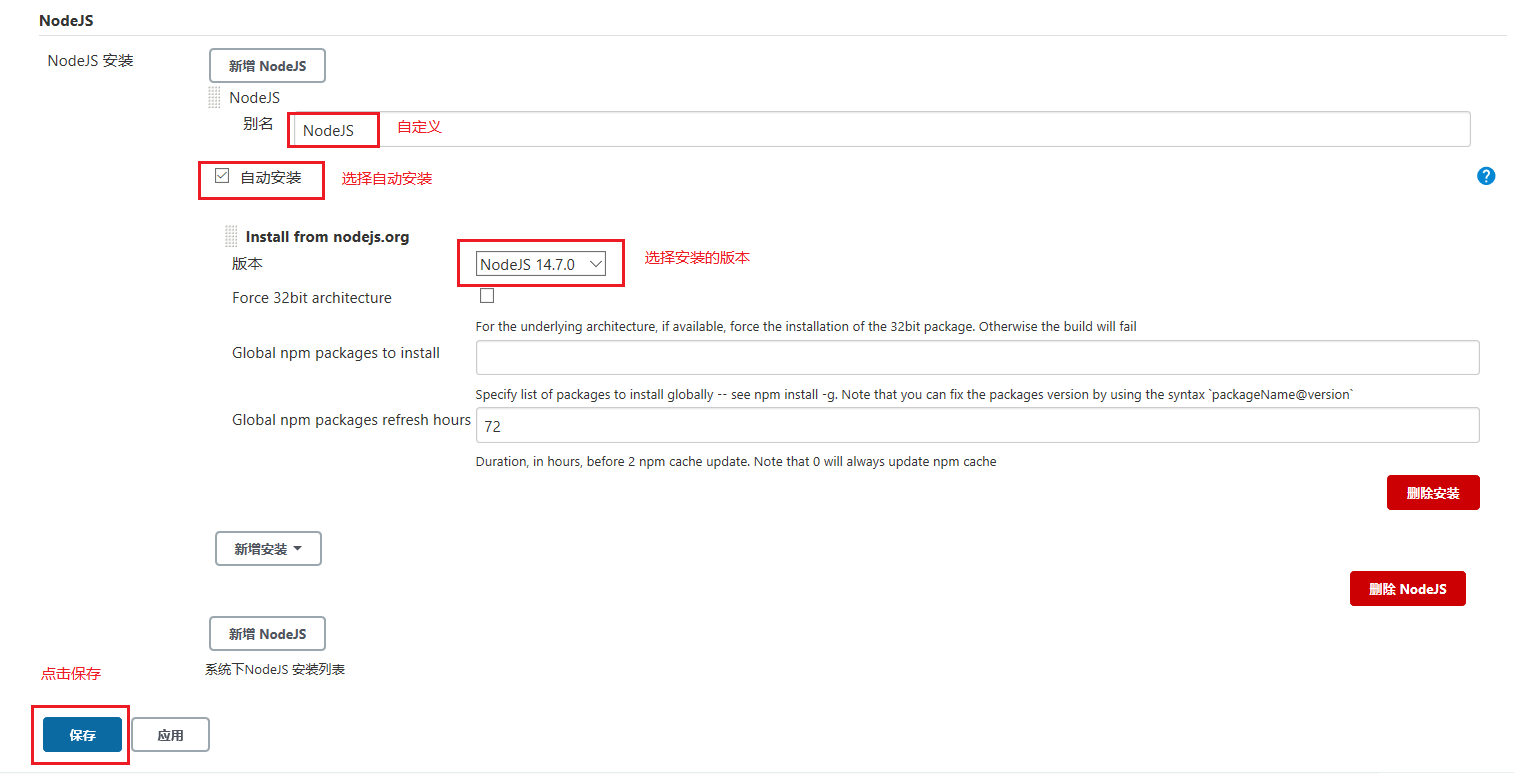Focus the Global npm packages to install field
1514x774 pixels.
[977, 357]
